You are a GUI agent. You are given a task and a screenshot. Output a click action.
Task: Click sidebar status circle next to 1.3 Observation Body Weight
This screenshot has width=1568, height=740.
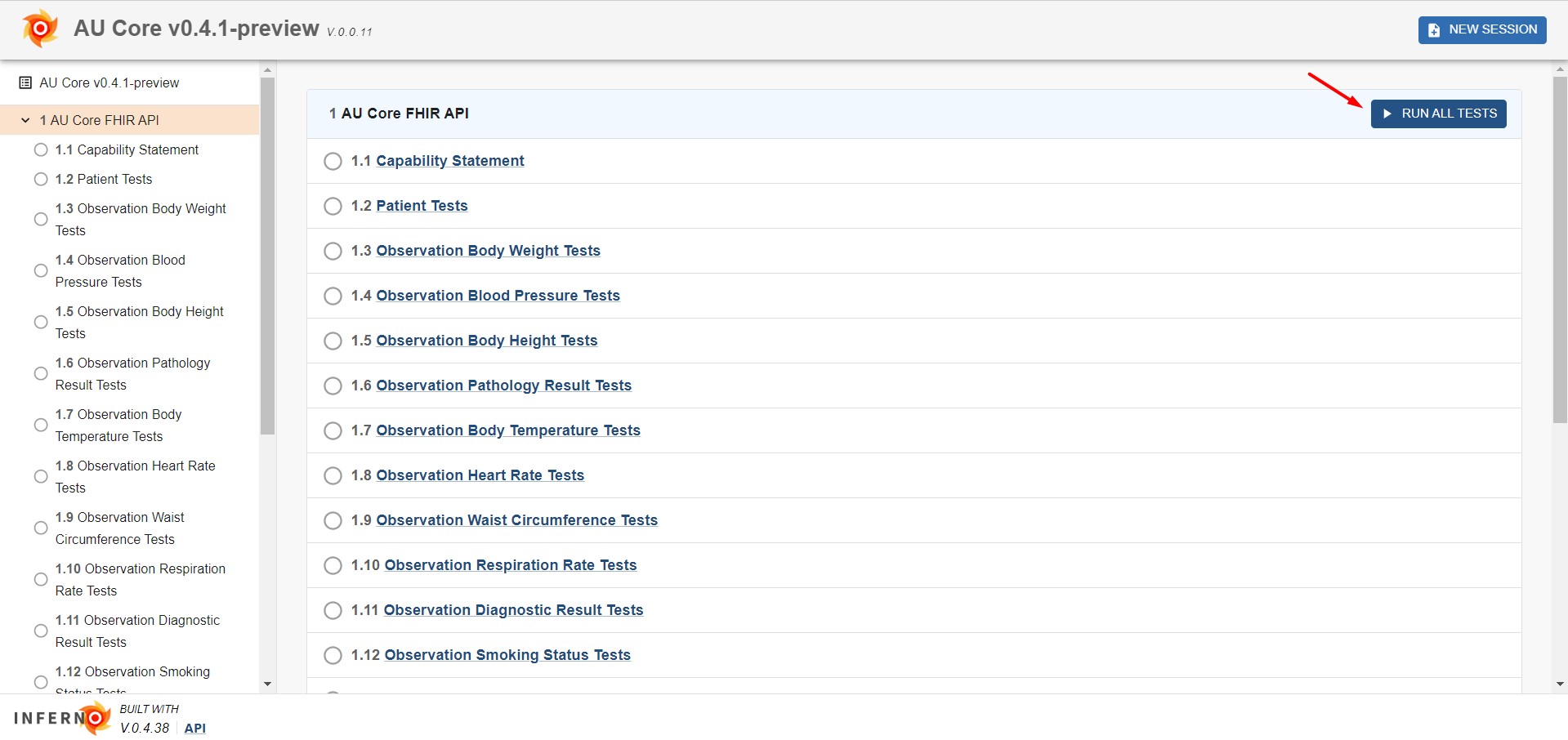click(x=41, y=219)
